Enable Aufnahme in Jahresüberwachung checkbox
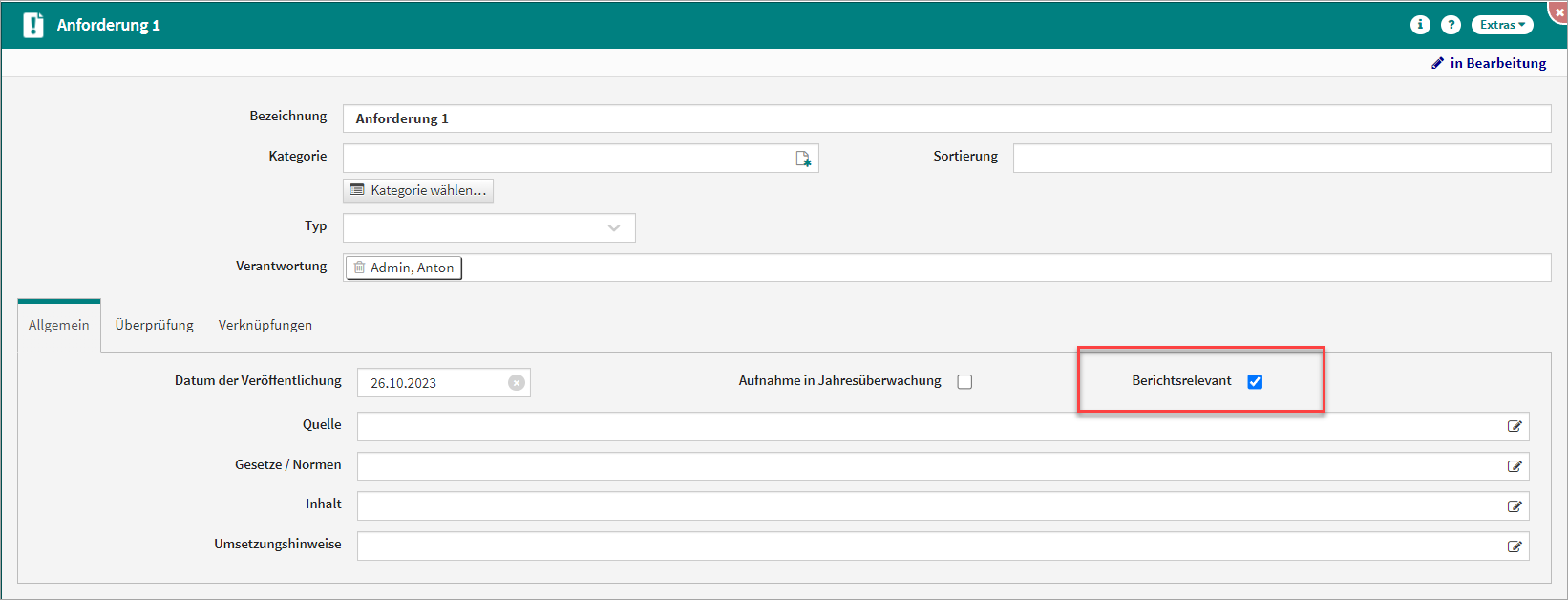This screenshot has width=1568, height=600. coord(964,382)
